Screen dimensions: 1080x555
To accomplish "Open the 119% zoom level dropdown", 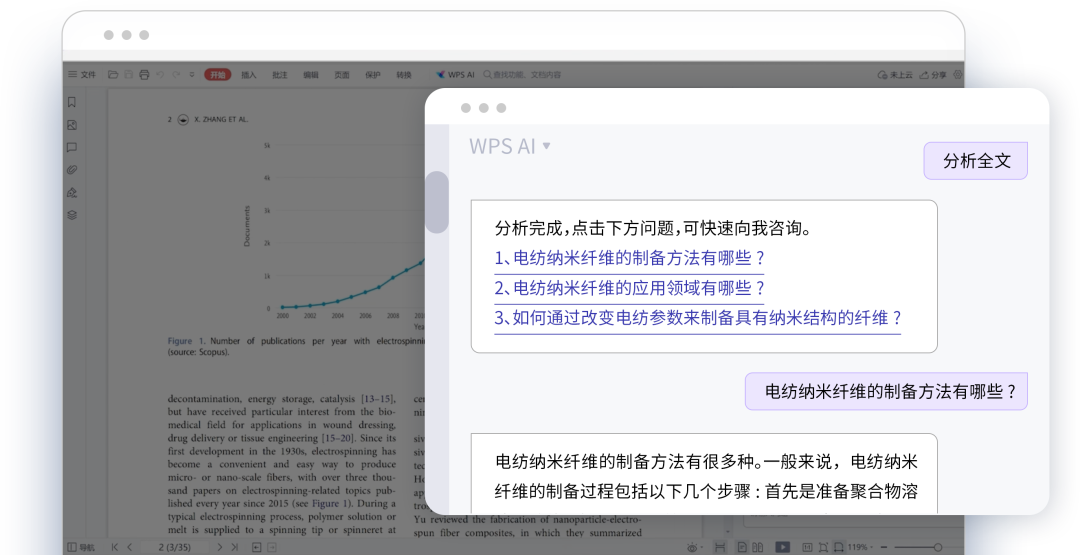I will (861, 547).
